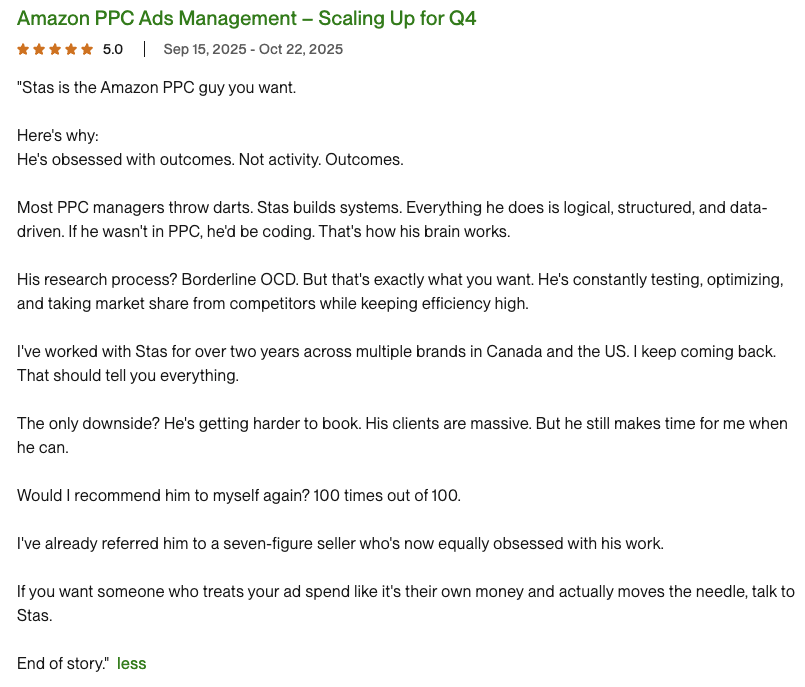Click the green less text to shorten review
Screen dimensions: 805x687
tap(131, 663)
